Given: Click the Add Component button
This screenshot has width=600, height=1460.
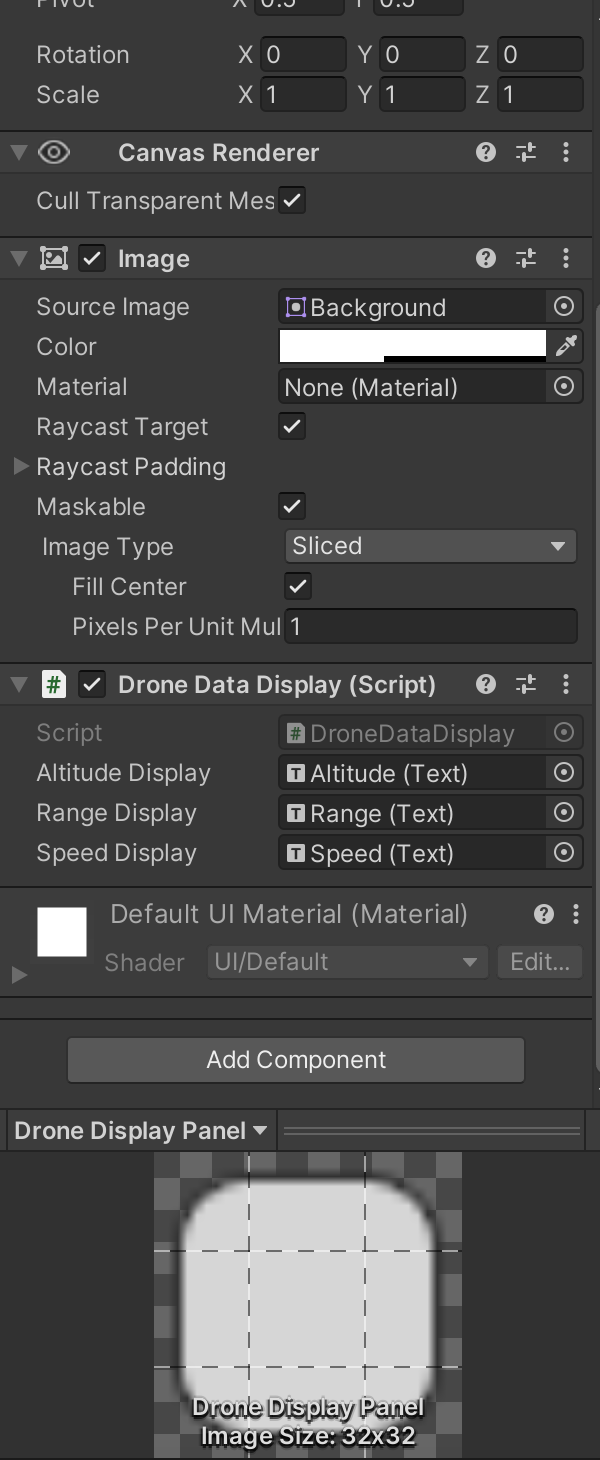Looking at the screenshot, I should pyautogui.click(x=296, y=1060).
